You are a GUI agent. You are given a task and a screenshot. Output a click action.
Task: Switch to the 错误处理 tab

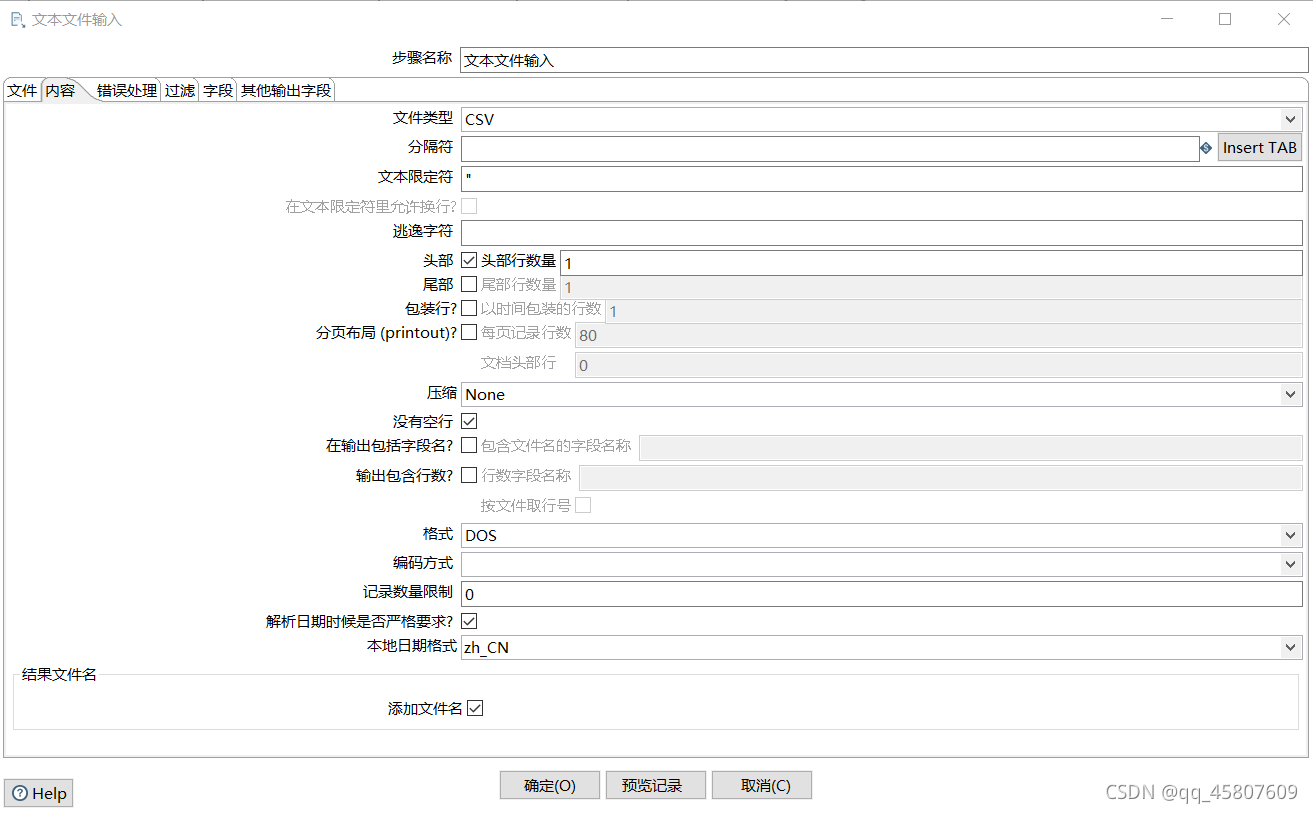(x=127, y=90)
